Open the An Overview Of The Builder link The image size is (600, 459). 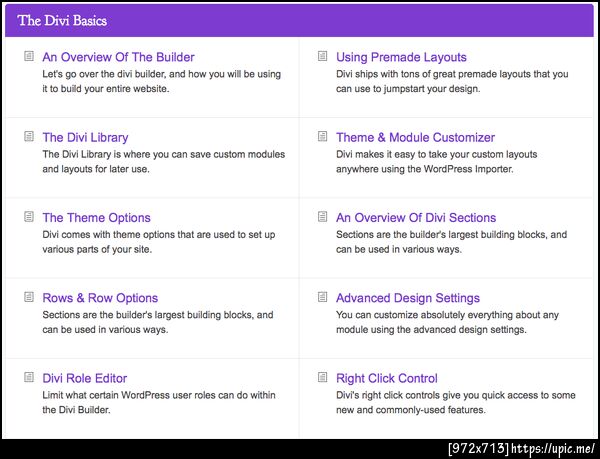pyautogui.click(x=118, y=57)
